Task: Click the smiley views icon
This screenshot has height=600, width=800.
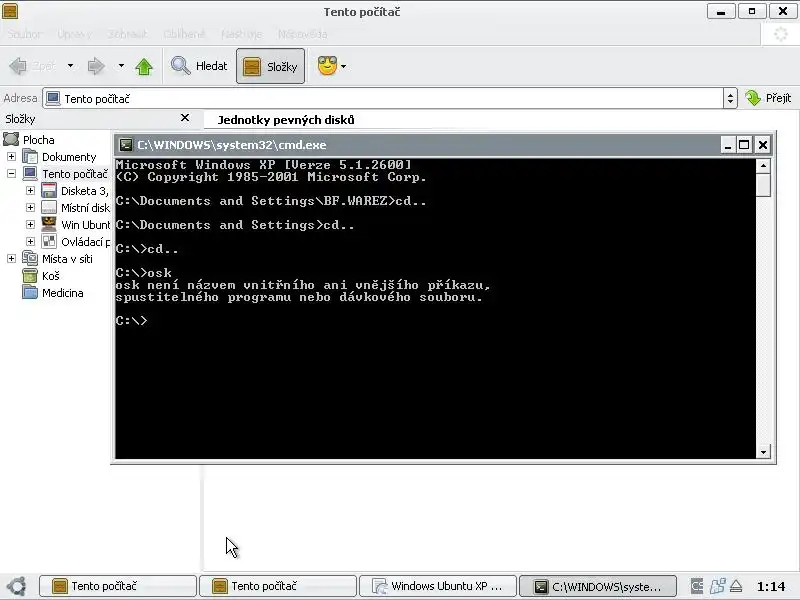Action: click(x=327, y=66)
